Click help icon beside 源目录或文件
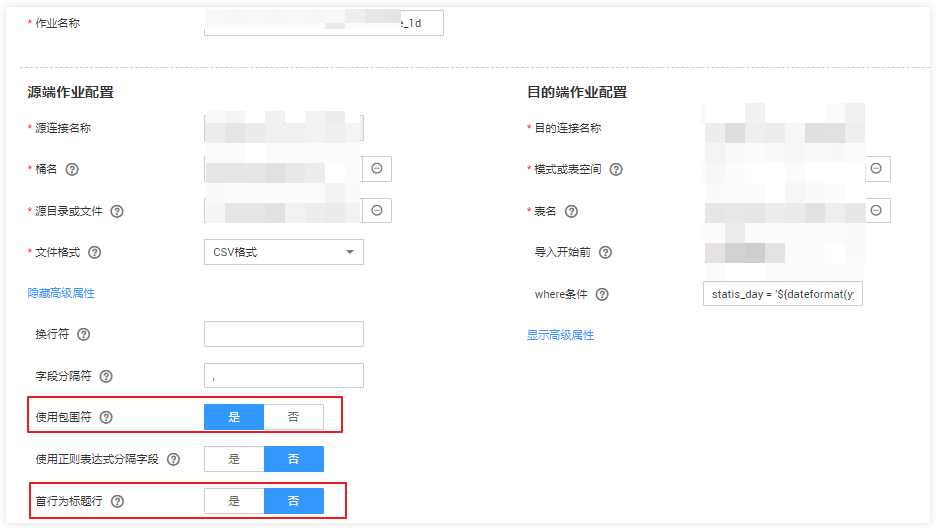The width and height of the screenshot is (936, 529). tap(117, 211)
